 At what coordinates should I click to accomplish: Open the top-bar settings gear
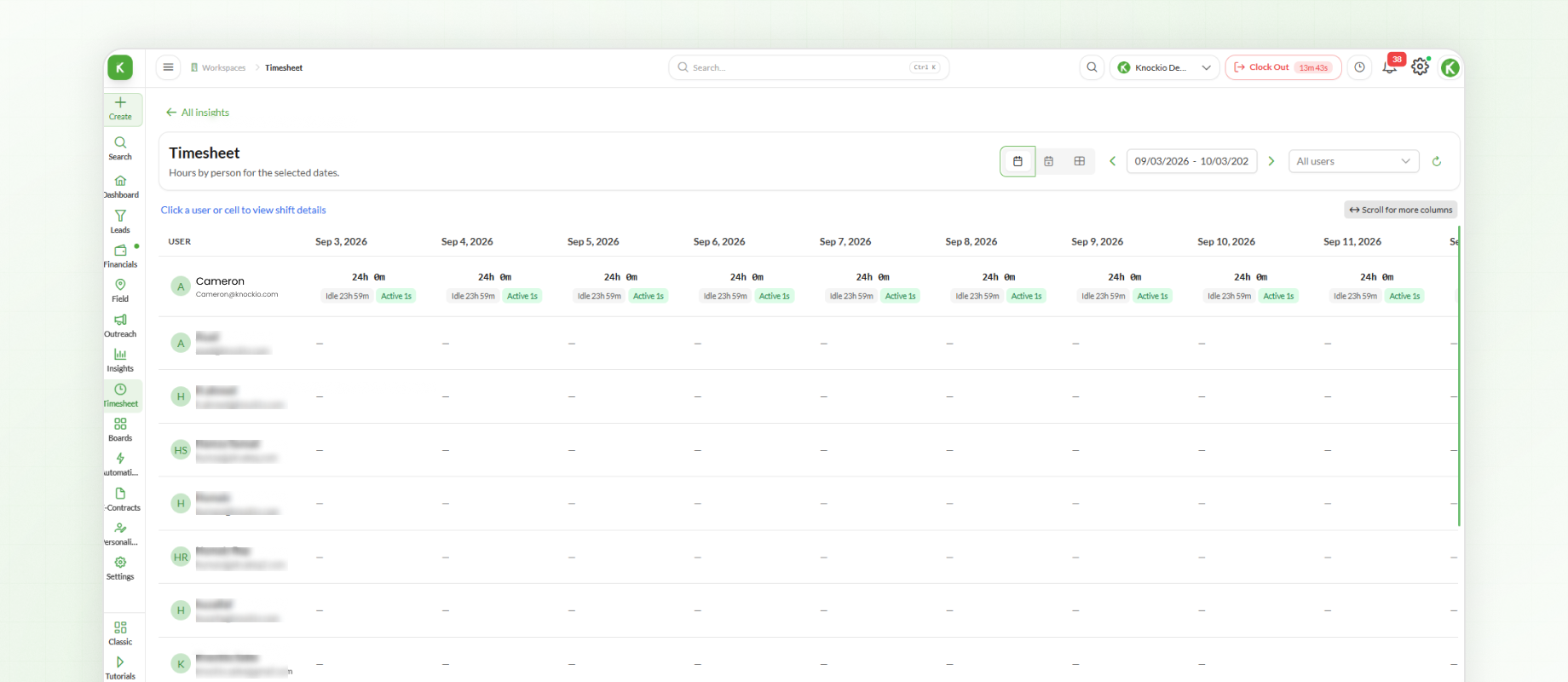point(1420,66)
